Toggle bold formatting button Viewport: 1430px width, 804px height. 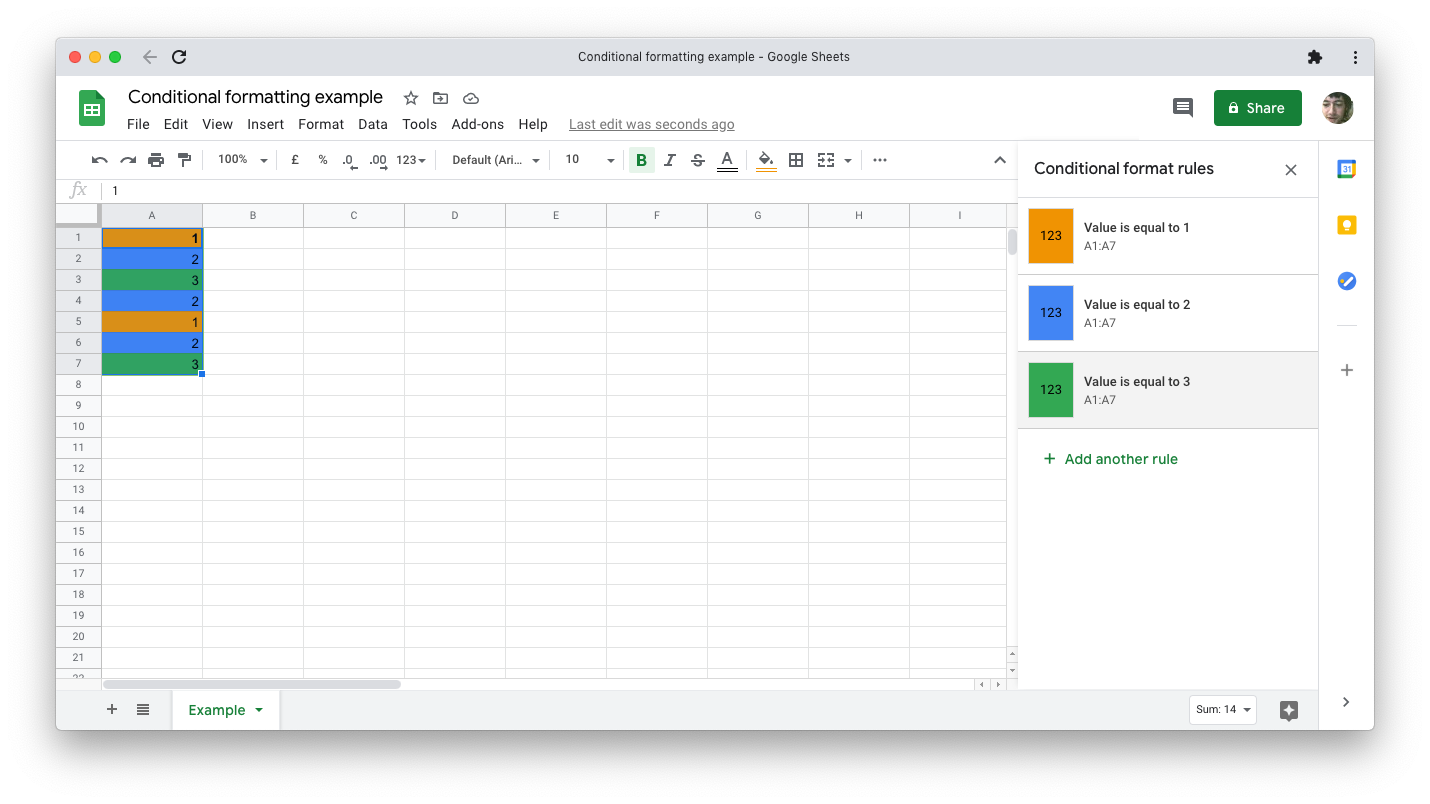click(641, 160)
